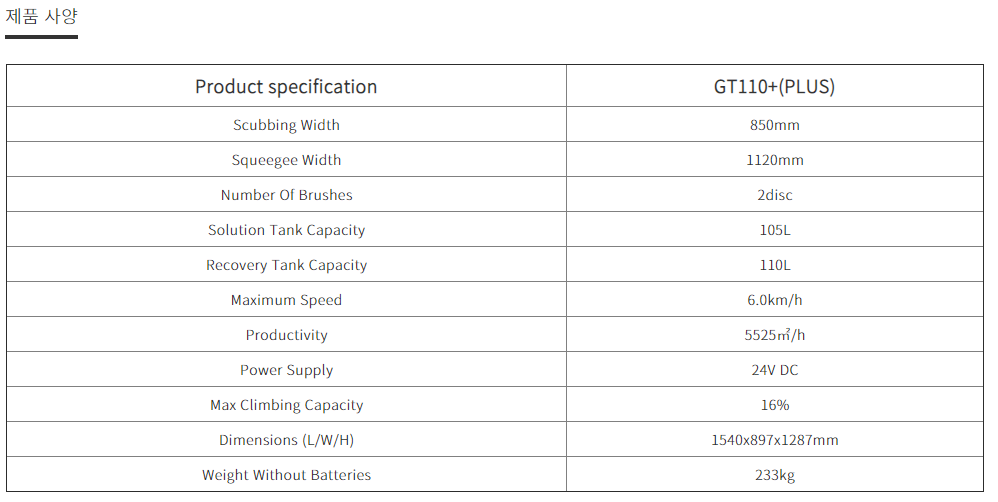Select the 16% value cell
998x502 pixels.
tap(774, 405)
